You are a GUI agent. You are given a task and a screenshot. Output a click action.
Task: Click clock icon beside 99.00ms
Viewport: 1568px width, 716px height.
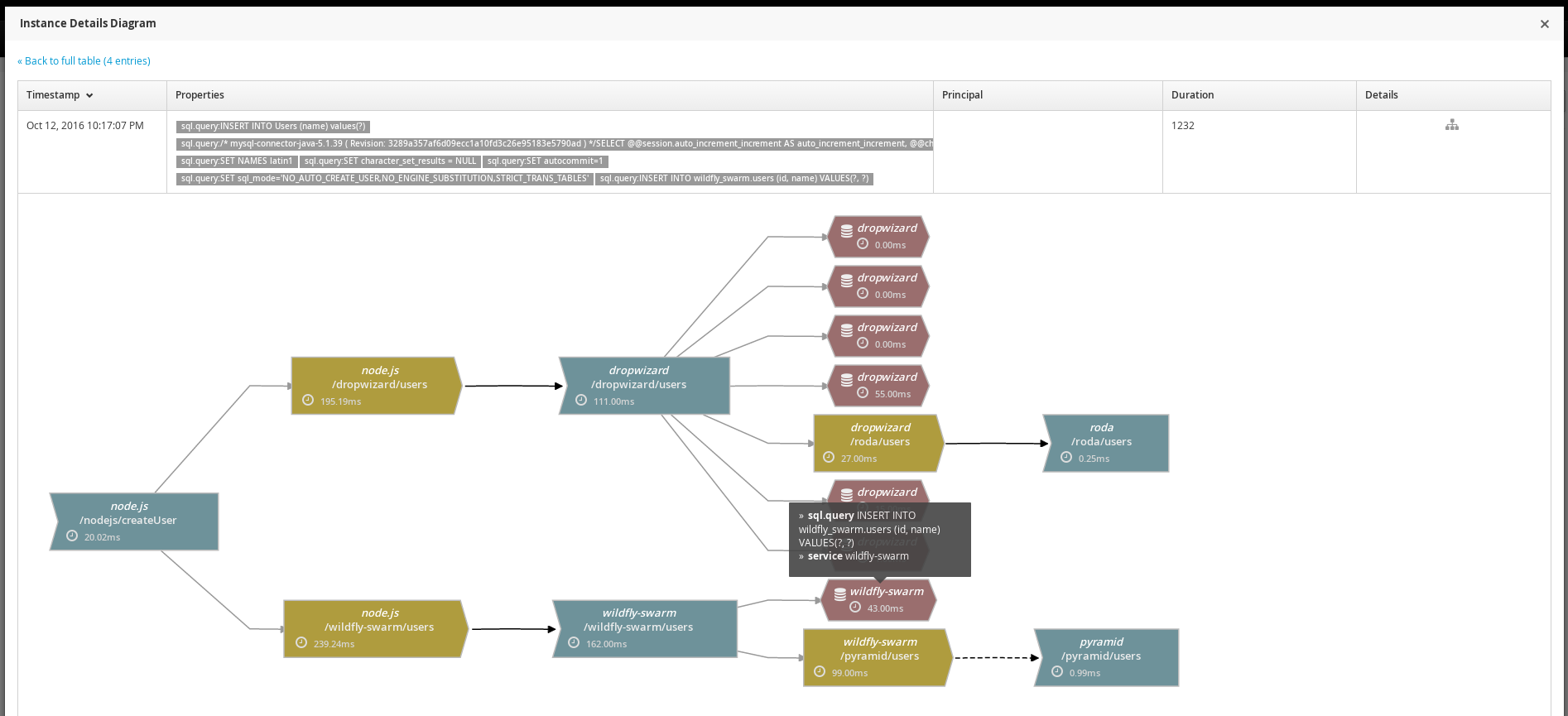tap(820, 672)
